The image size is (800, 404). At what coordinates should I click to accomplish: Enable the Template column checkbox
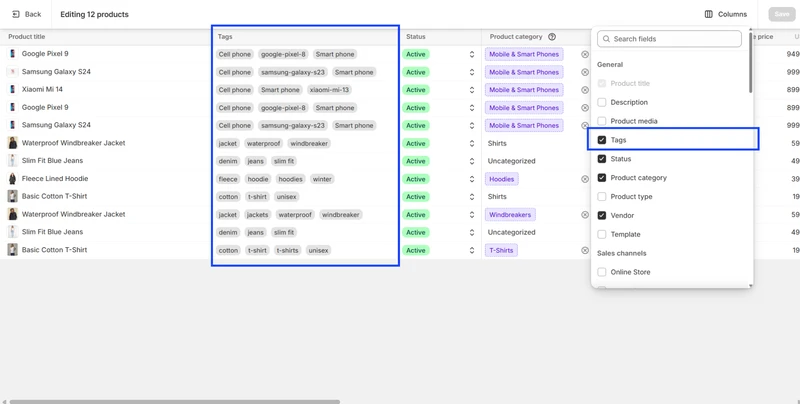602,234
